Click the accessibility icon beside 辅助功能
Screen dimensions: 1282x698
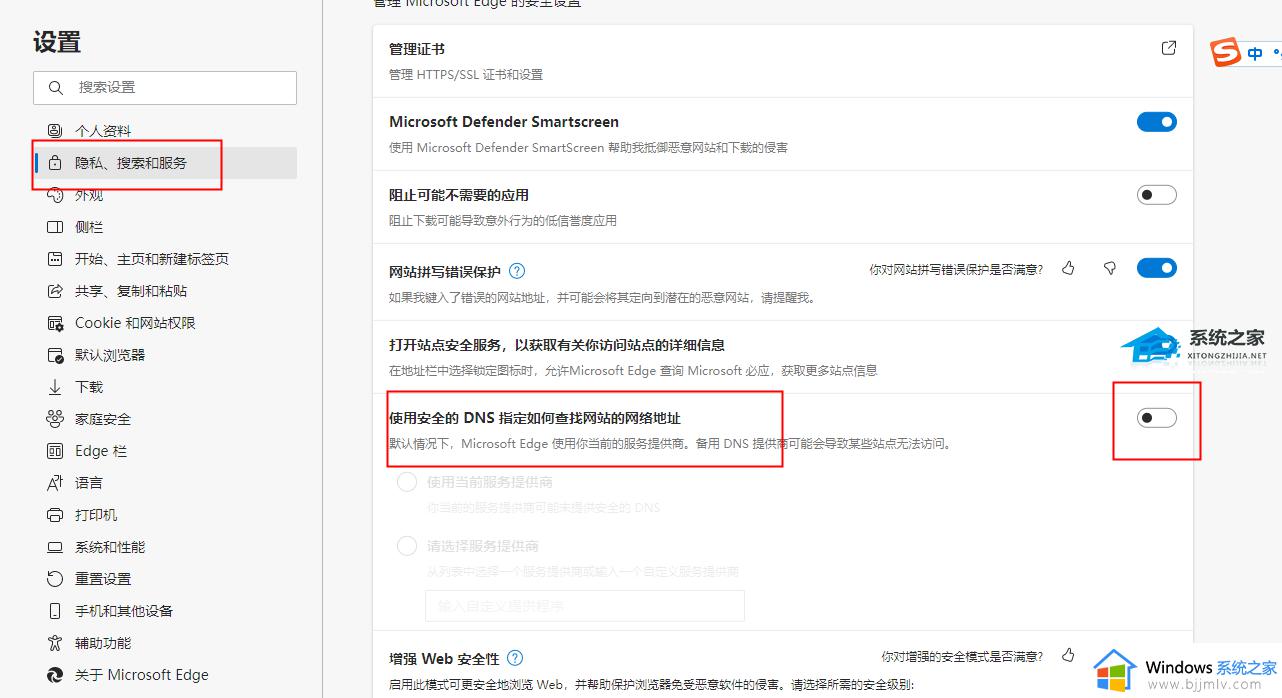(55, 643)
